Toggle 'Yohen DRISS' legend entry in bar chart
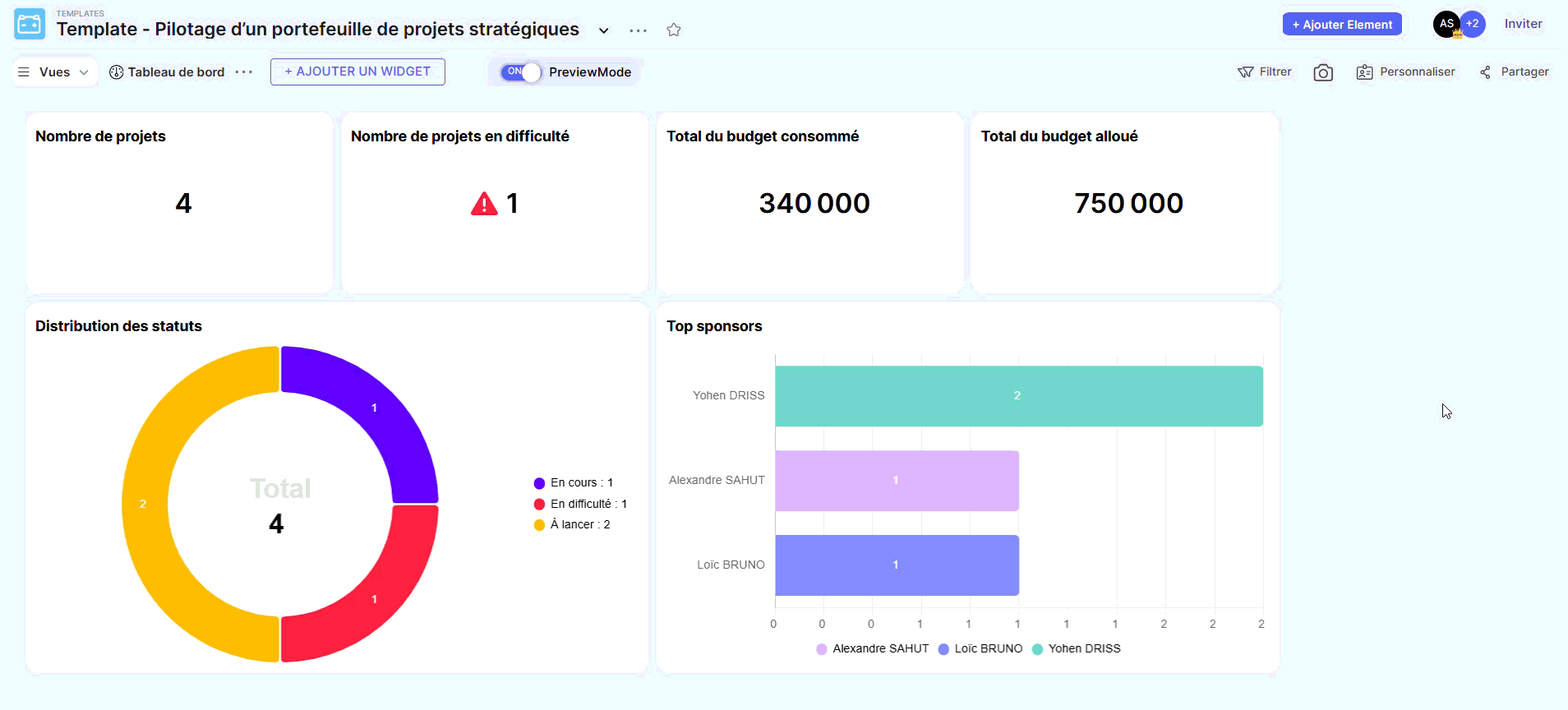The image size is (1568, 710). tap(1076, 649)
